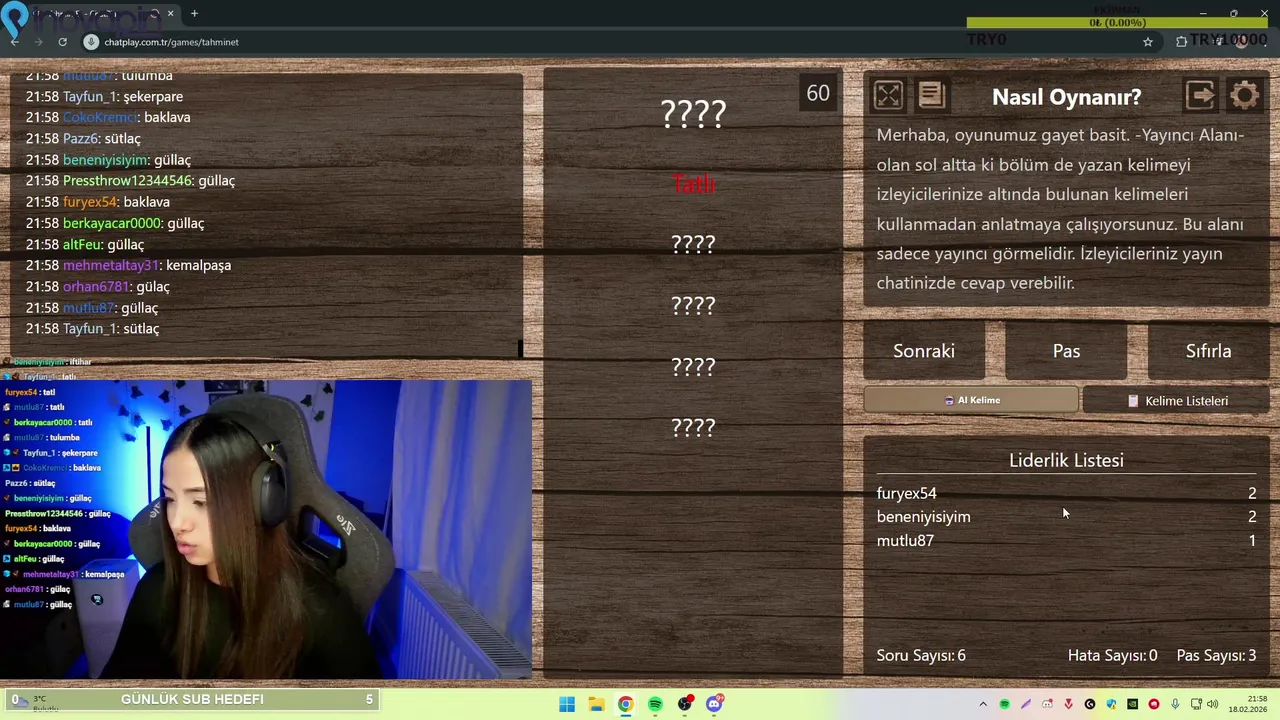Open a new browser tab
The image size is (1280, 720).
click(194, 14)
